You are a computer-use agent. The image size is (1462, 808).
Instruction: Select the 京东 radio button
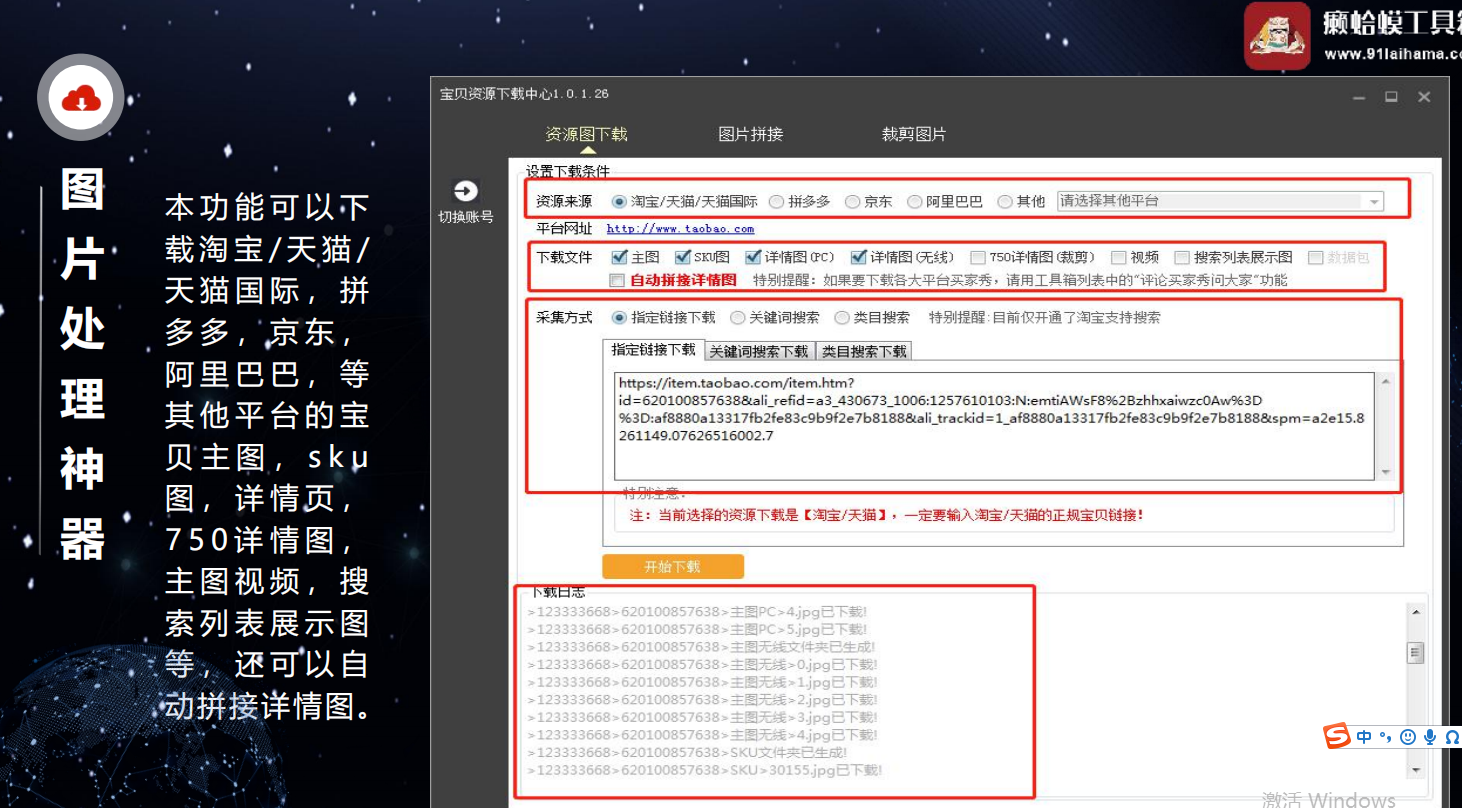coord(852,201)
